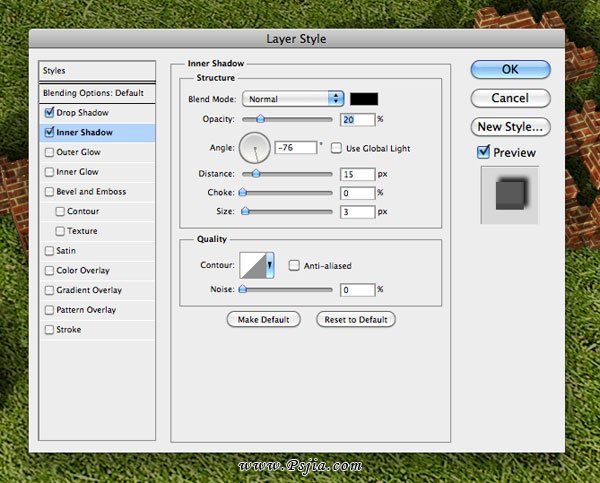Toggle the Preview checkbox

[x=484, y=152]
